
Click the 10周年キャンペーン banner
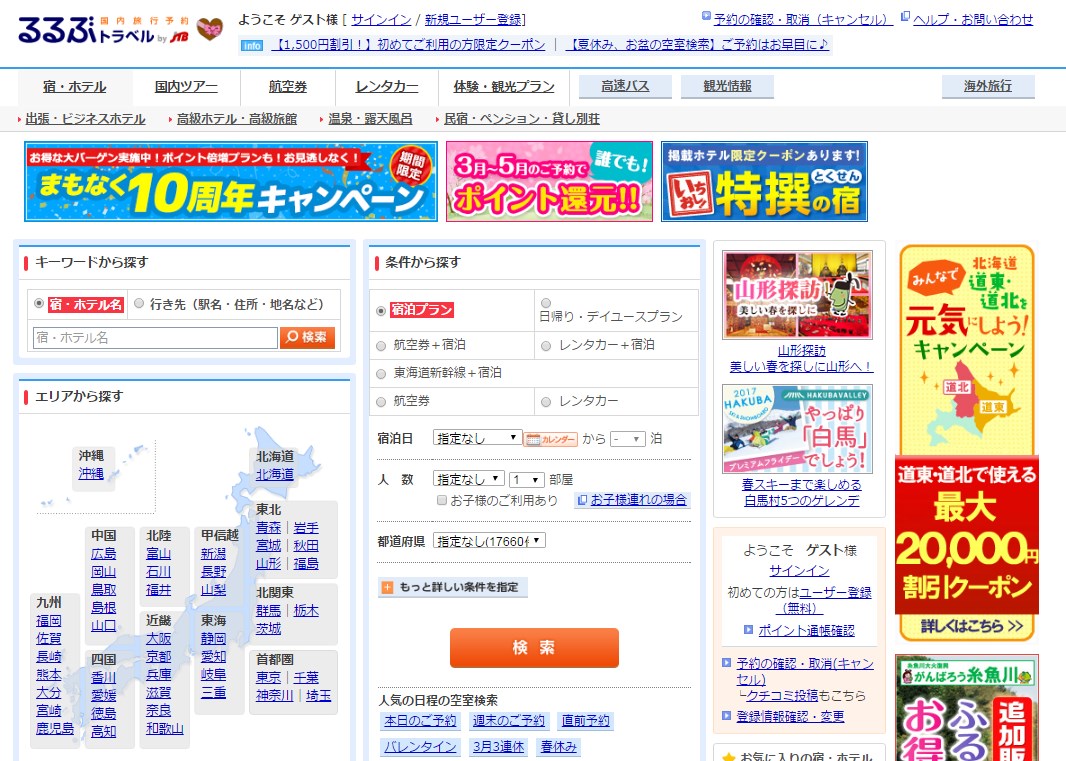(231, 181)
